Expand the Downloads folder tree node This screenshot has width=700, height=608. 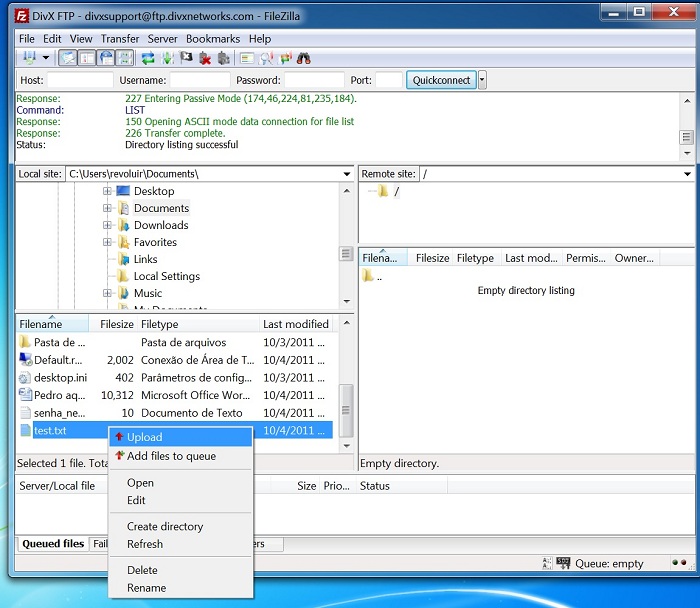(x=108, y=226)
